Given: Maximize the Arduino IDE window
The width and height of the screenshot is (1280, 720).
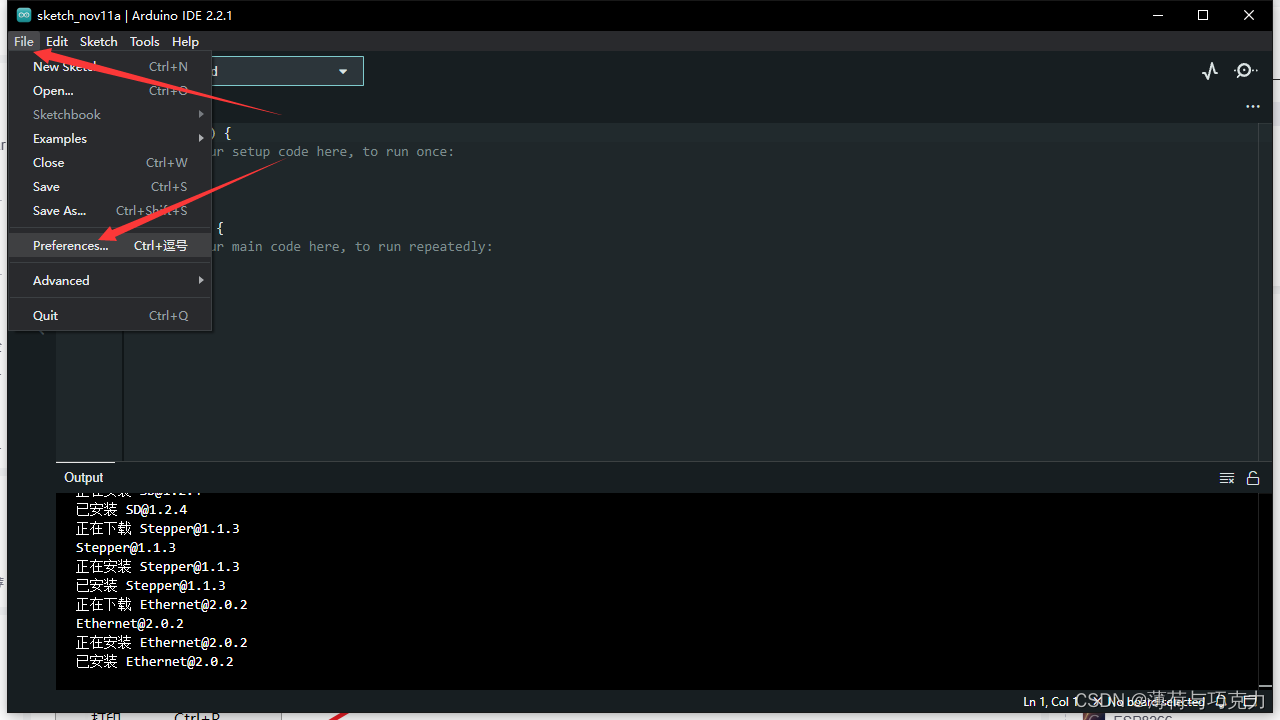Looking at the screenshot, I should [1203, 15].
